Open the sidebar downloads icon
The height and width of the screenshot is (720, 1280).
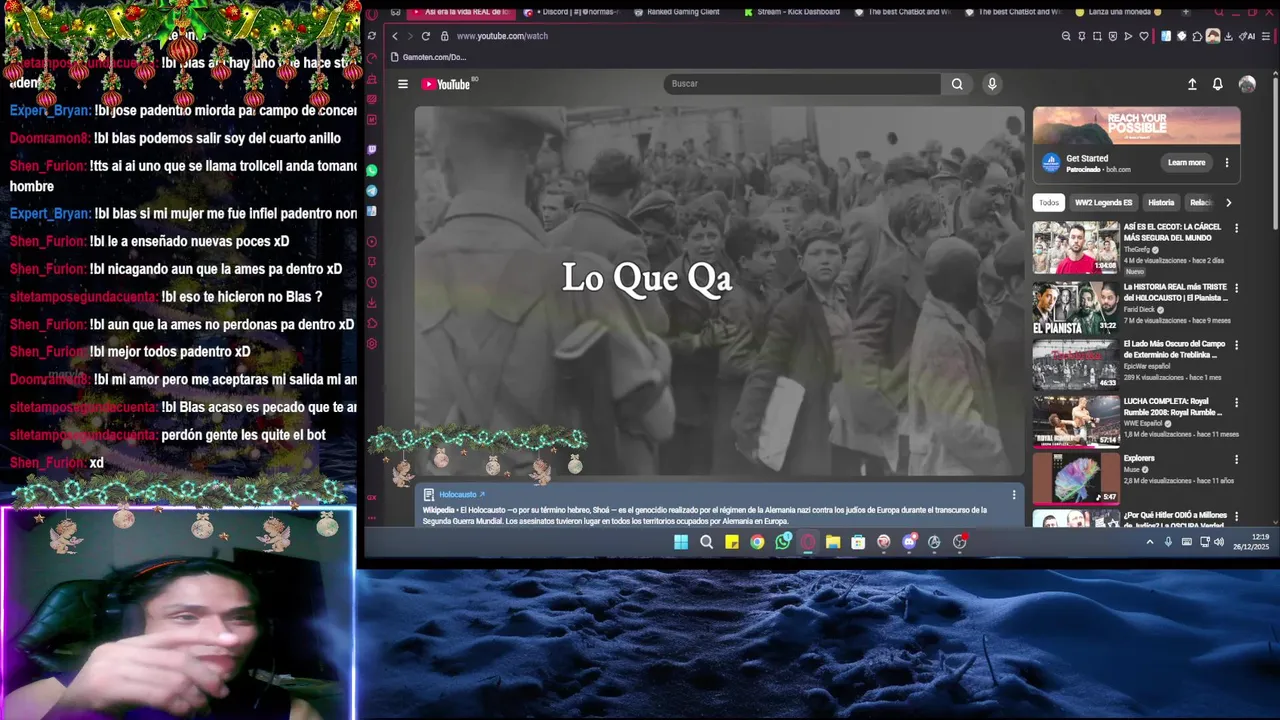372,303
